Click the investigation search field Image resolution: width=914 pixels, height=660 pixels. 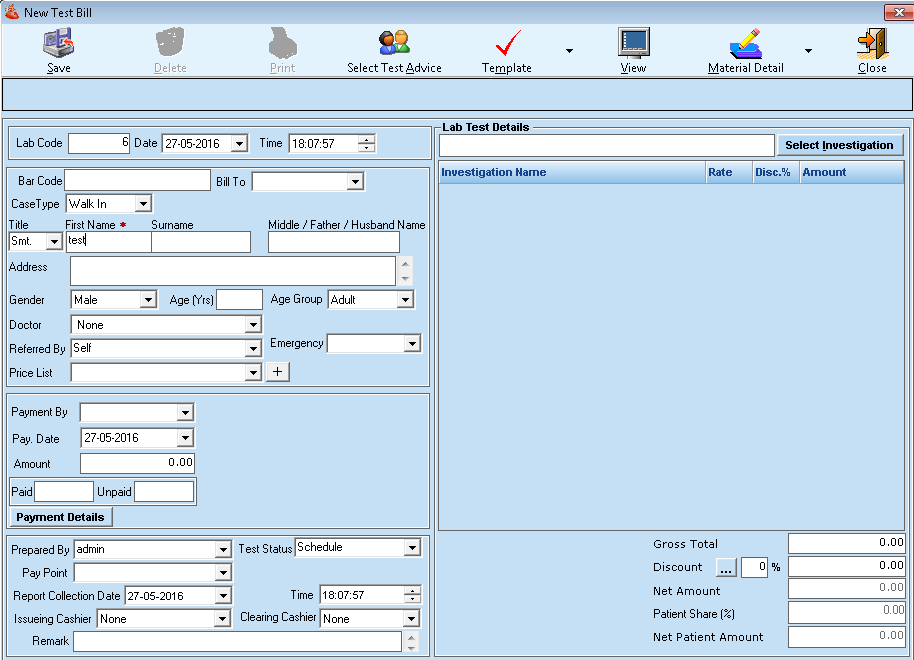click(x=607, y=145)
